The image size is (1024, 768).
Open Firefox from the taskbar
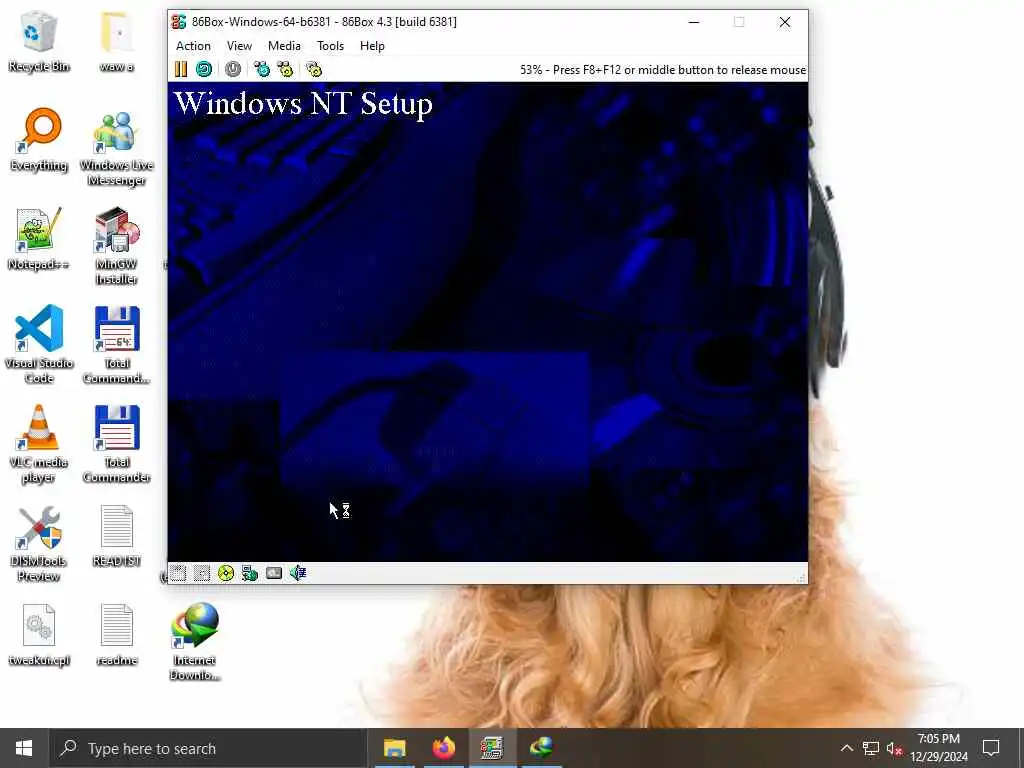pyautogui.click(x=443, y=748)
